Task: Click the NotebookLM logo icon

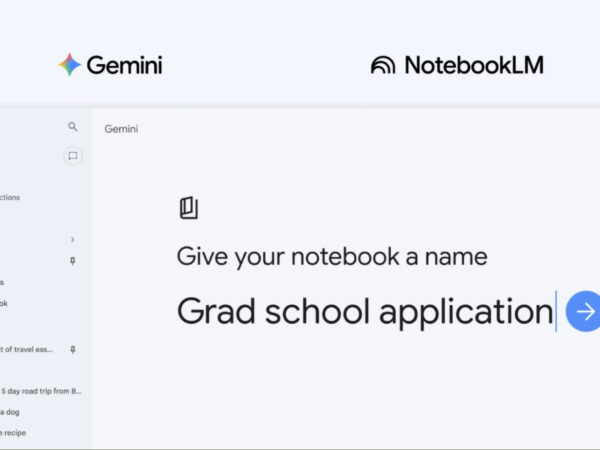Action: [383, 65]
